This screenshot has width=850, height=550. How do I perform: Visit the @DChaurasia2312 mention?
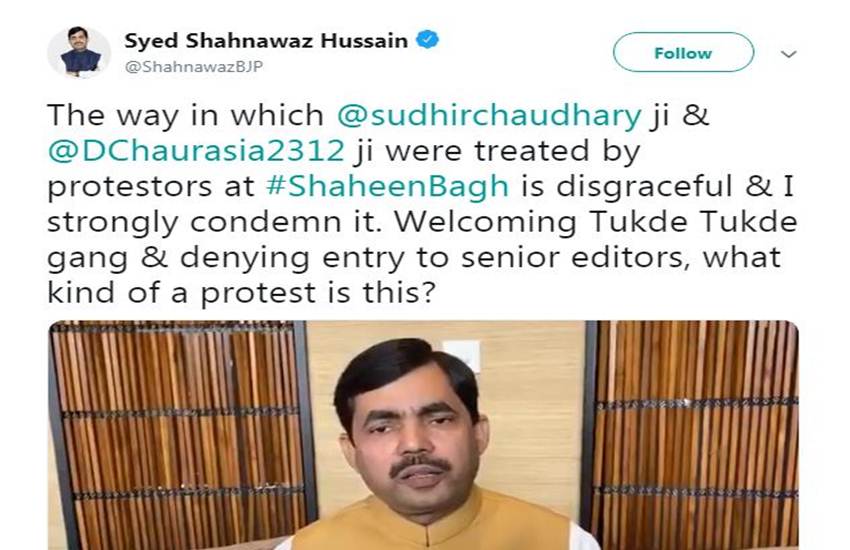196,151
